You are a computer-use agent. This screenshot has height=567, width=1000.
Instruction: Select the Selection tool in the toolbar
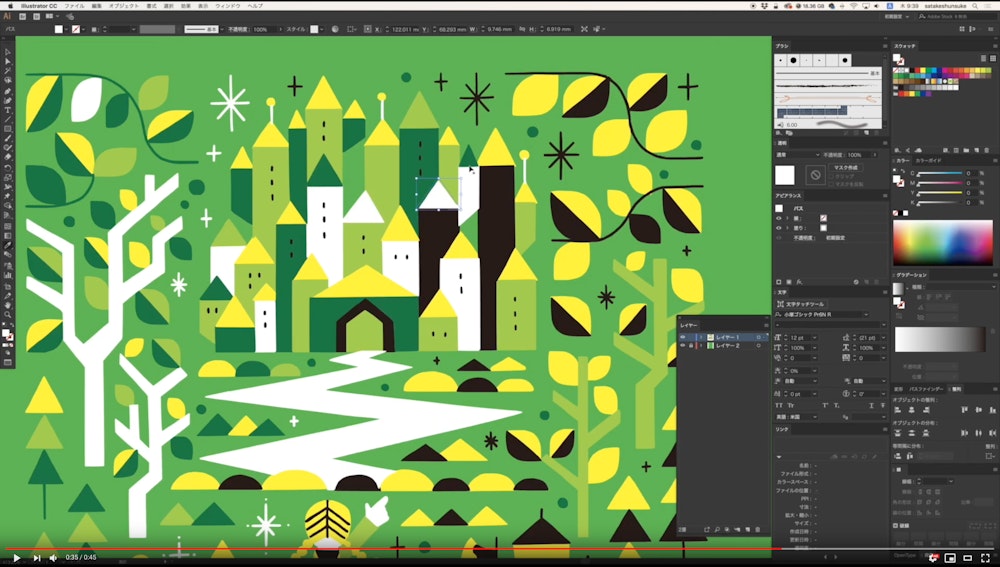(x=8, y=51)
